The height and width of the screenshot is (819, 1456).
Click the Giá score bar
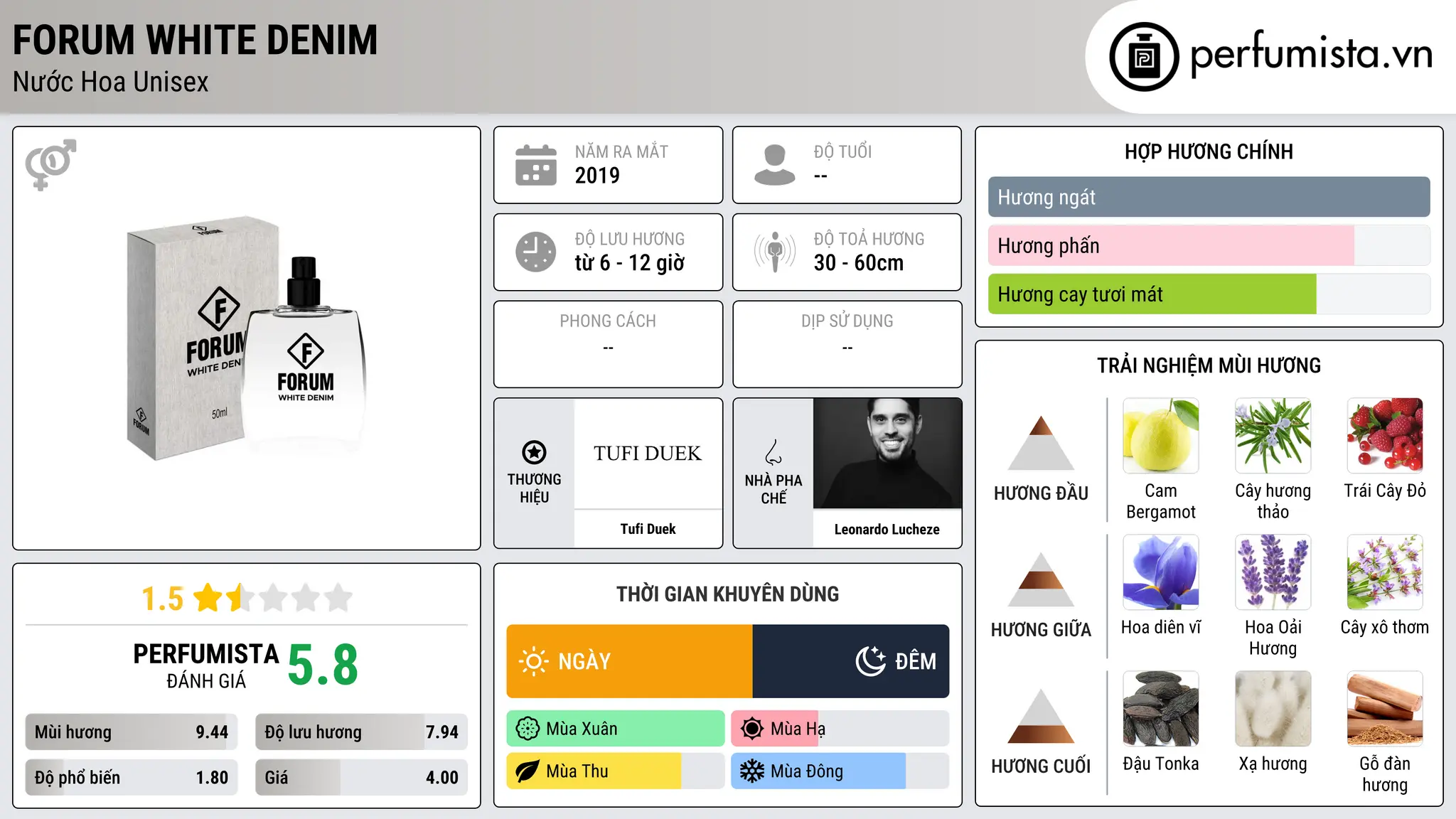coord(361,777)
